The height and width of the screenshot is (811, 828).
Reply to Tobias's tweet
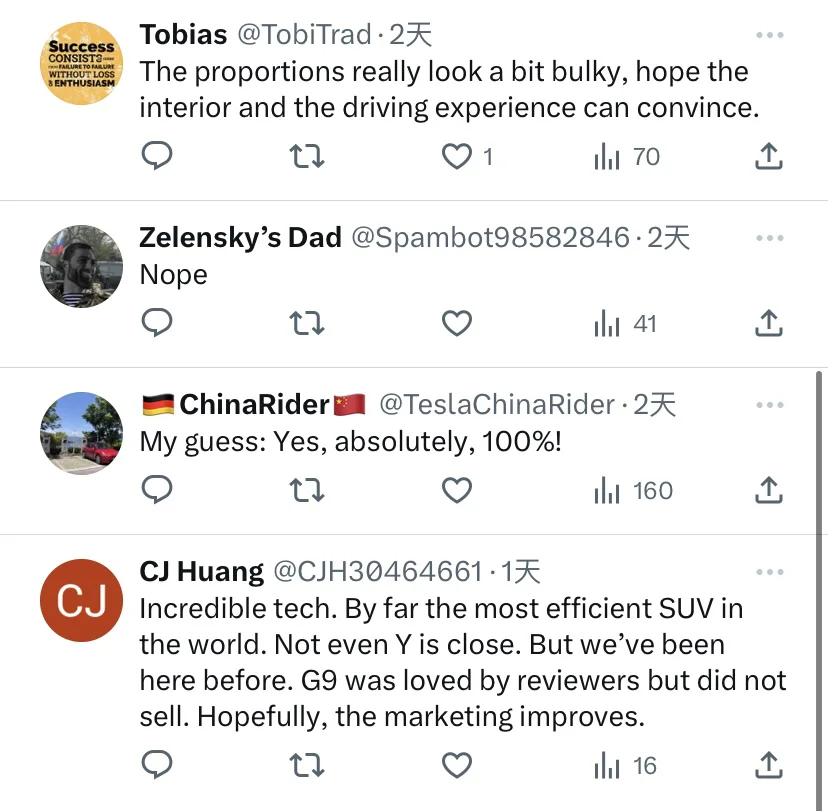(157, 157)
